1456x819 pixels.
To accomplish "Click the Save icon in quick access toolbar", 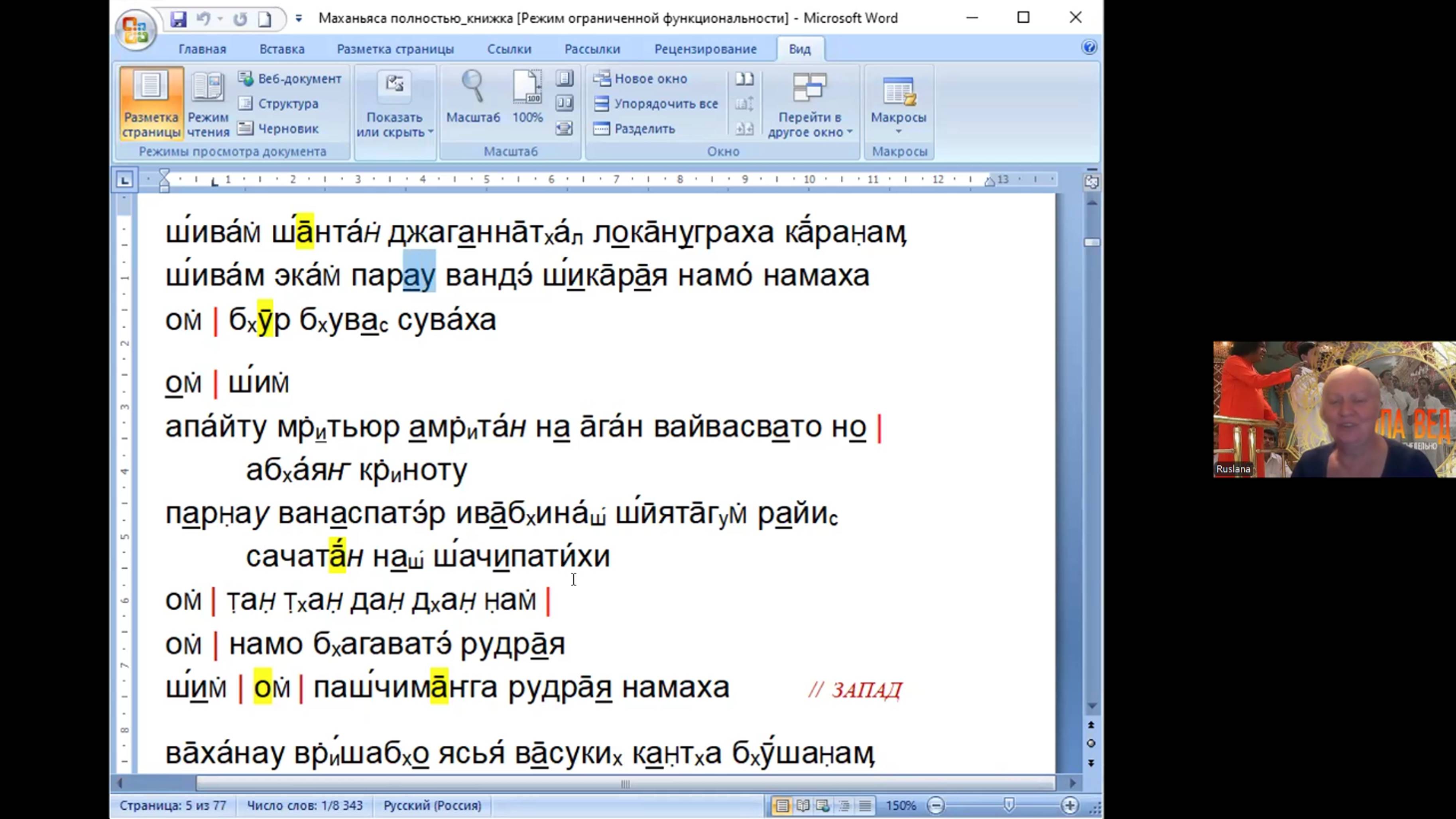I will pyautogui.click(x=178, y=19).
